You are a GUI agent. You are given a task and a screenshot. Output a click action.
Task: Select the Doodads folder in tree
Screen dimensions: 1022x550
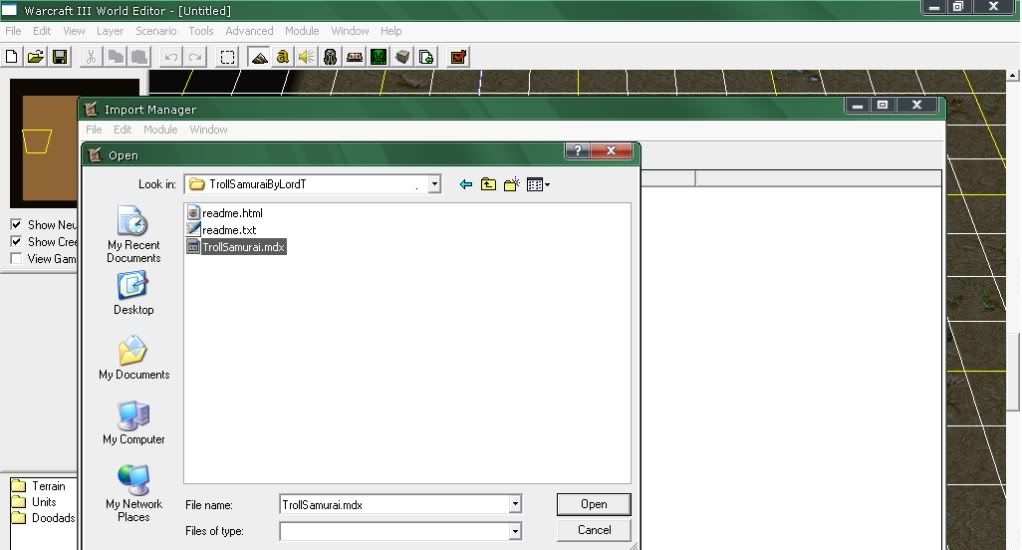(44, 518)
